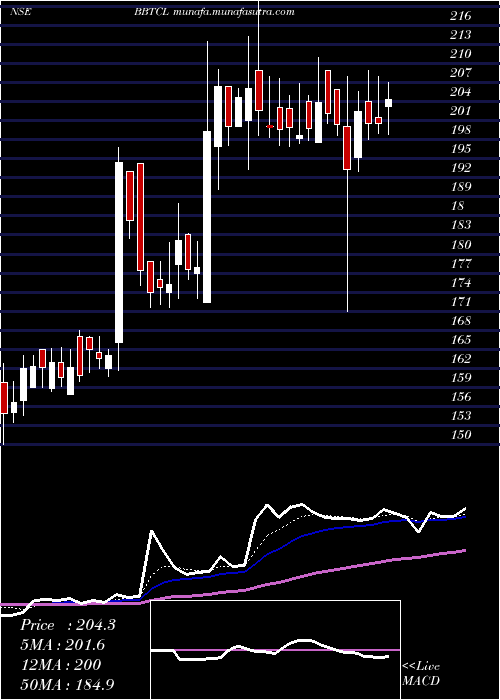
Task: Click the 168 price axis label
Action: (x=461, y=321)
